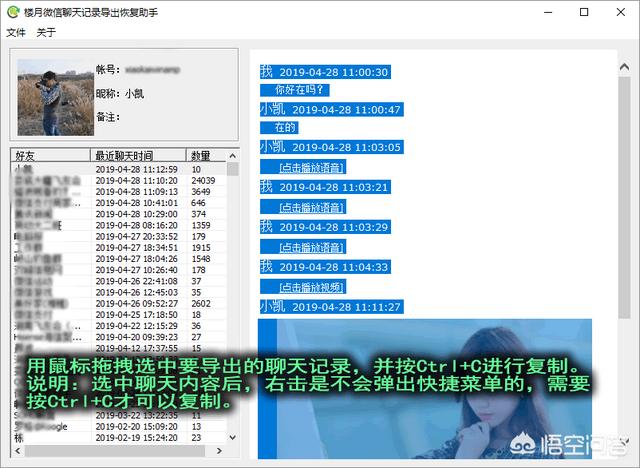Click header 小凯 2019-04-28 11:00:47
Image resolution: width=640 pixels, height=468 pixels.
click(x=332, y=109)
